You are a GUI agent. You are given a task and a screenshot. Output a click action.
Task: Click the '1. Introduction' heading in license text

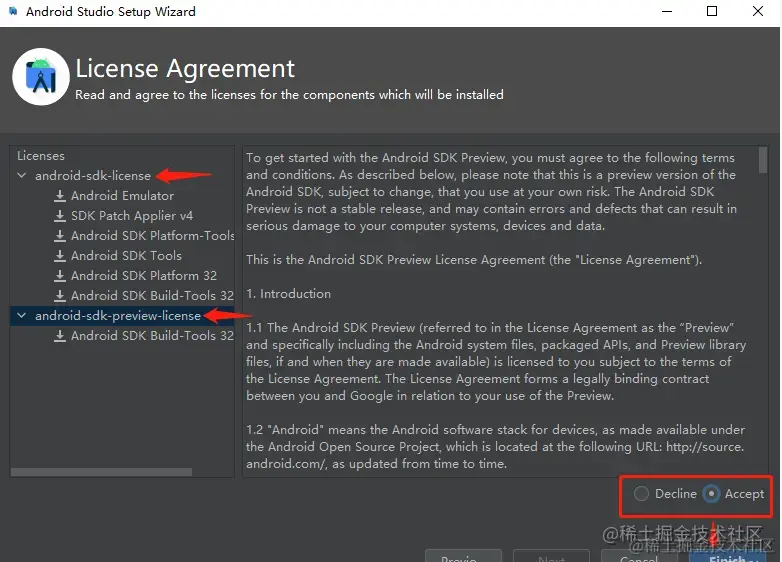(288, 294)
